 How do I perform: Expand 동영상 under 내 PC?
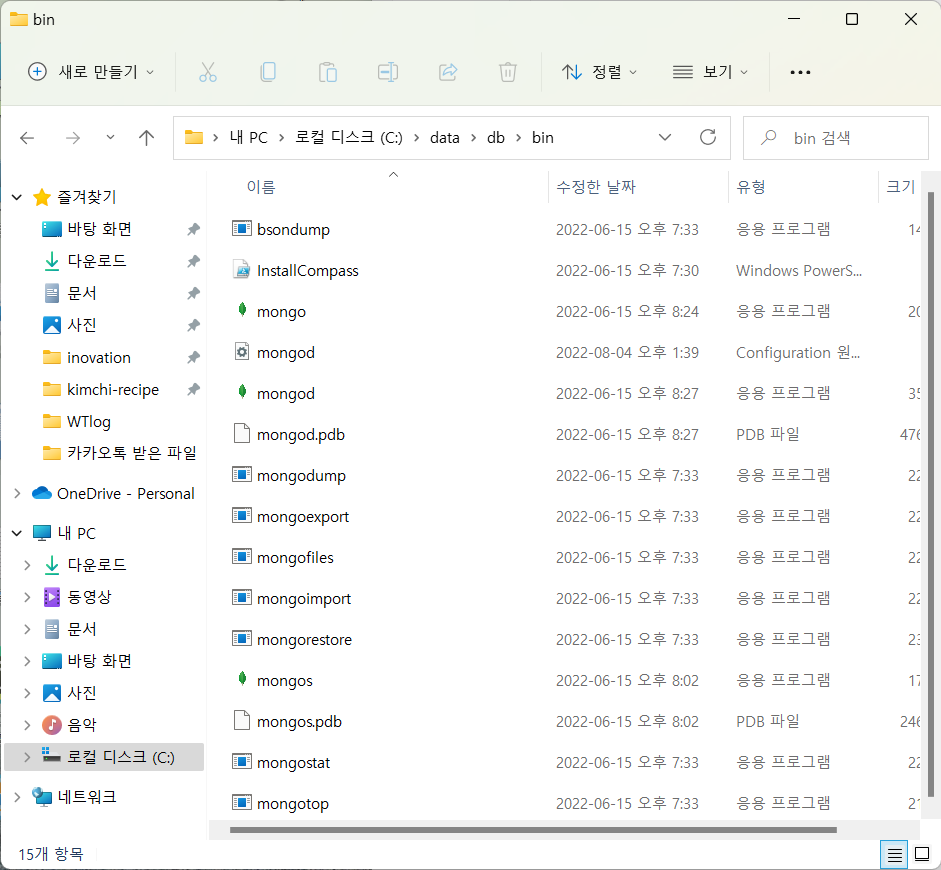click(x=27, y=597)
